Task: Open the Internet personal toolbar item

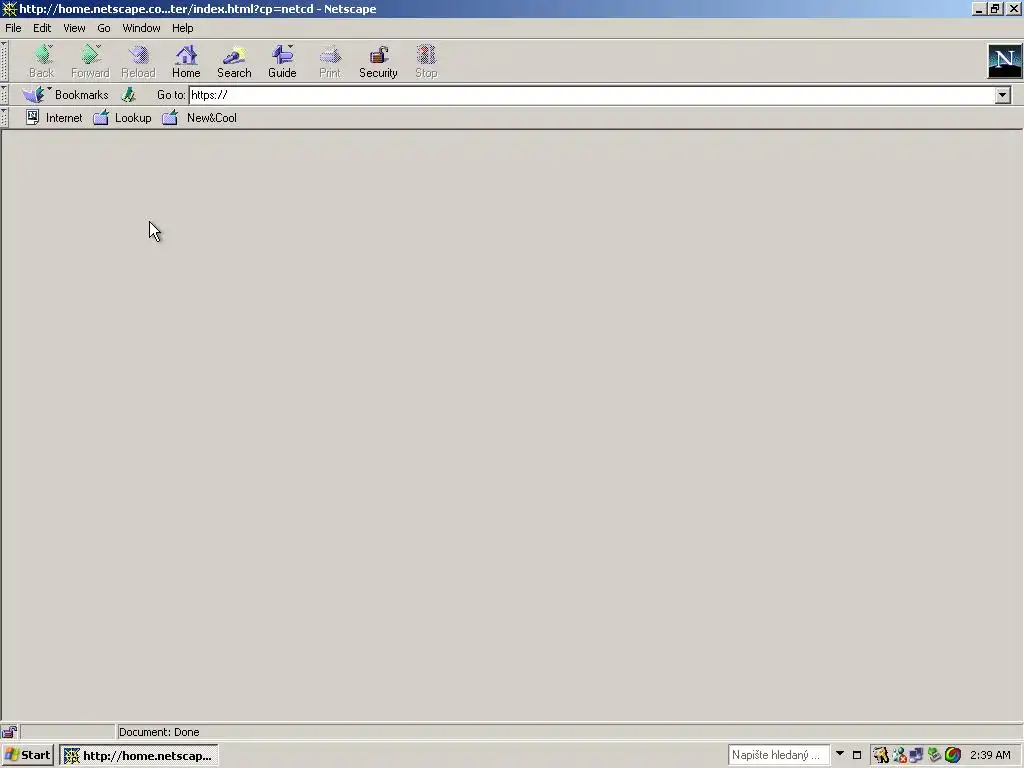Action: coord(54,118)
